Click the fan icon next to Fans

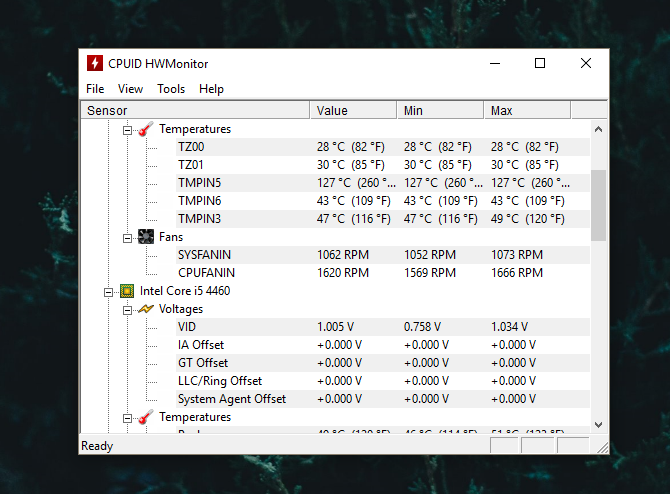[x=146, y=237]
